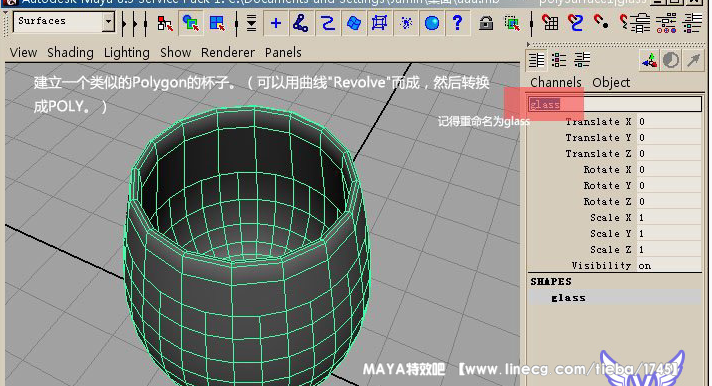Click the rendering sphere mask icon

click(x=432, y=23)
